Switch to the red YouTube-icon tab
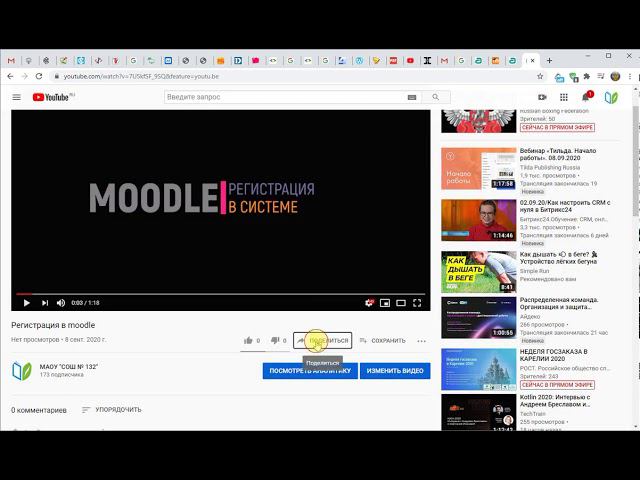This screenshot has height=480, width=640. click(x=410, y=61)
